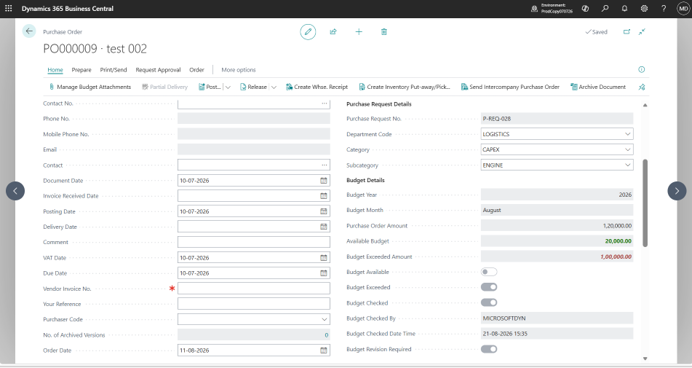Open the Copilot icon in header
Viewport: 692px width, 368px height.
pyautogui.click(x=585, y=8)
